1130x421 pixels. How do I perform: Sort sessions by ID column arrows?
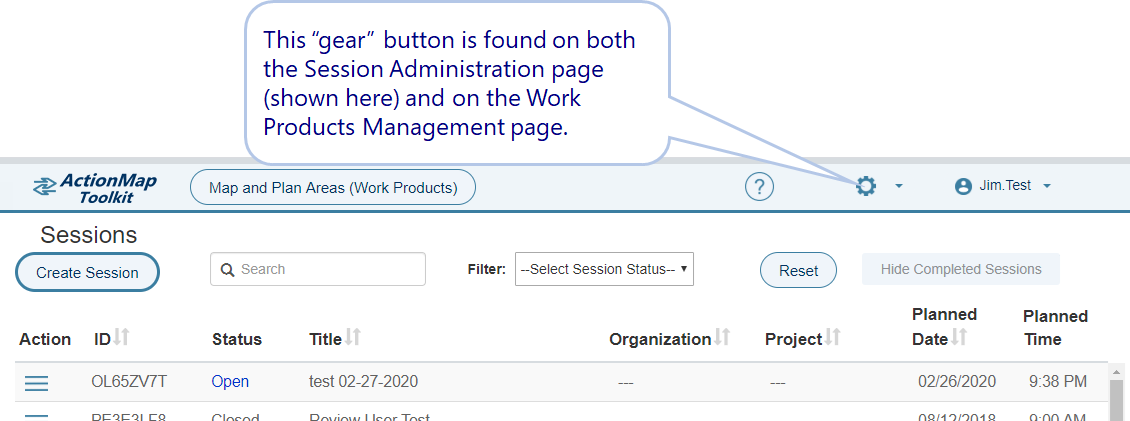[122, 338]
